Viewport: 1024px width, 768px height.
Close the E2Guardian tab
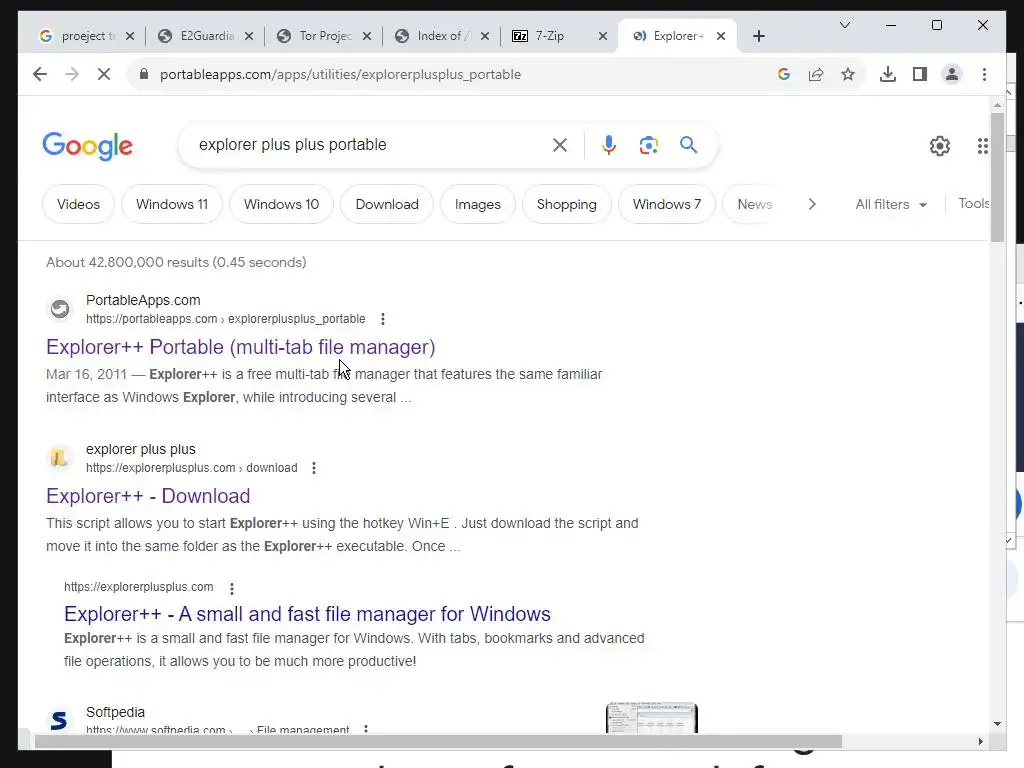click(249, 36)
